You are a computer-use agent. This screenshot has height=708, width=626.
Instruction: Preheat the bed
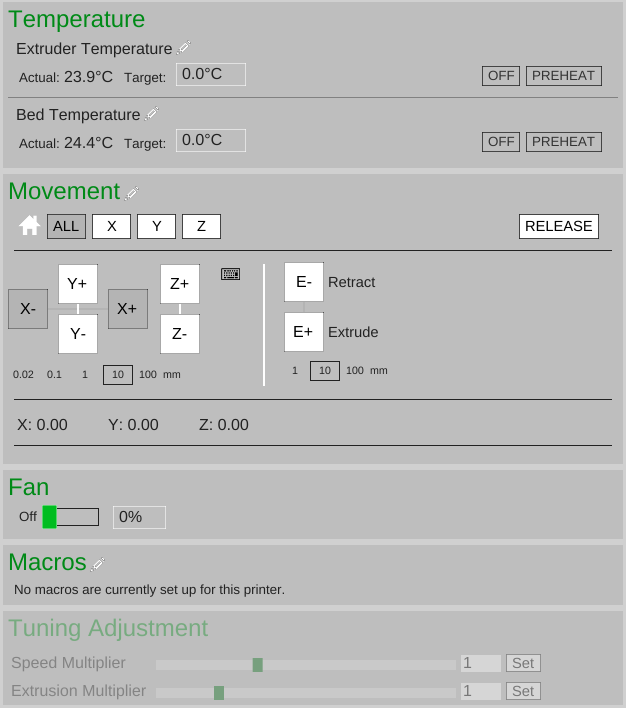point(563,142)
